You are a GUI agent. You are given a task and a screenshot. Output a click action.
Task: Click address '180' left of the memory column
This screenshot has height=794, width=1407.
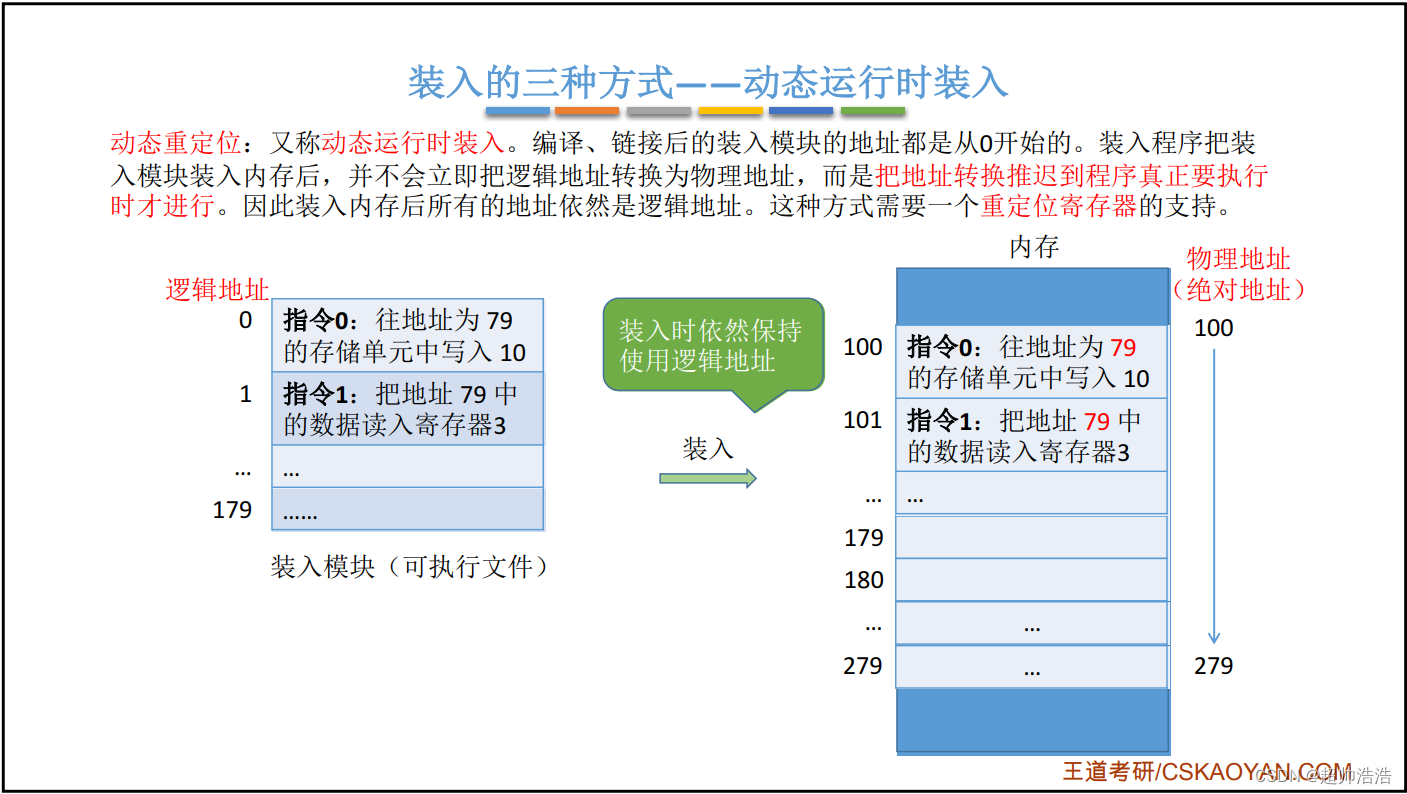pyautogui.click(x=864, y=580)
